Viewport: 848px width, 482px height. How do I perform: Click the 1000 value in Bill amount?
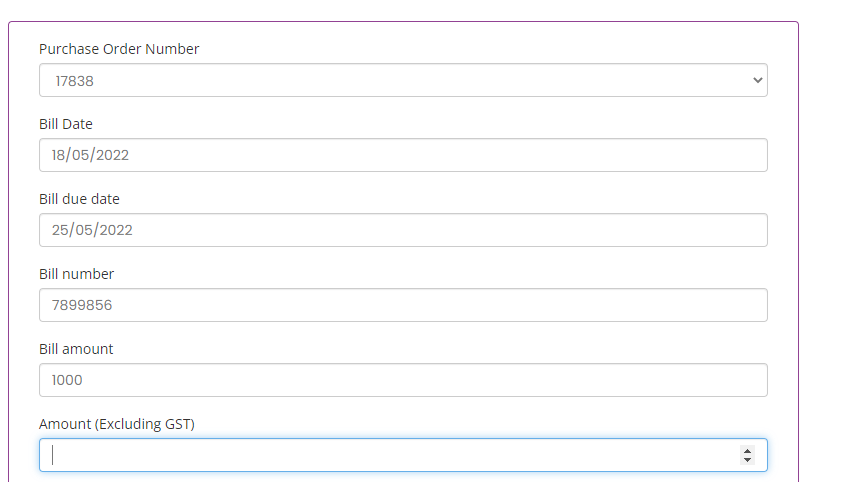click(x=67, y=380)
